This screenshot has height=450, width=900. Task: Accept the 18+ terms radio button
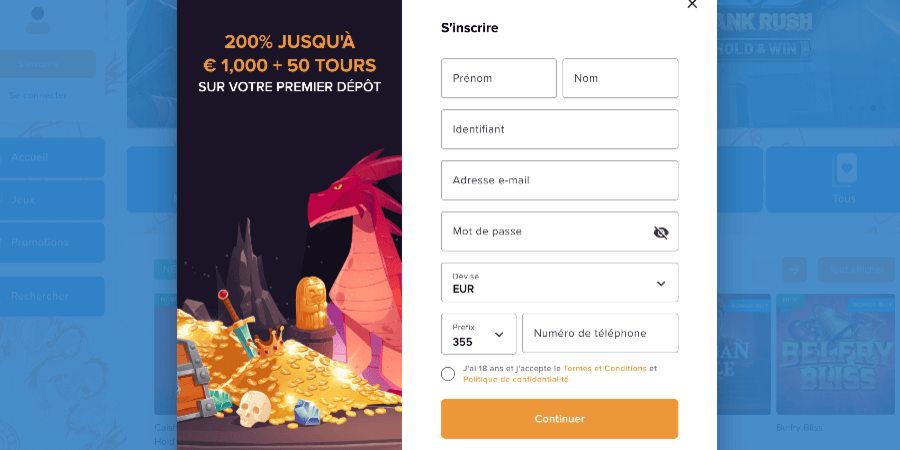pyautogui.click(x=447, y=374)
